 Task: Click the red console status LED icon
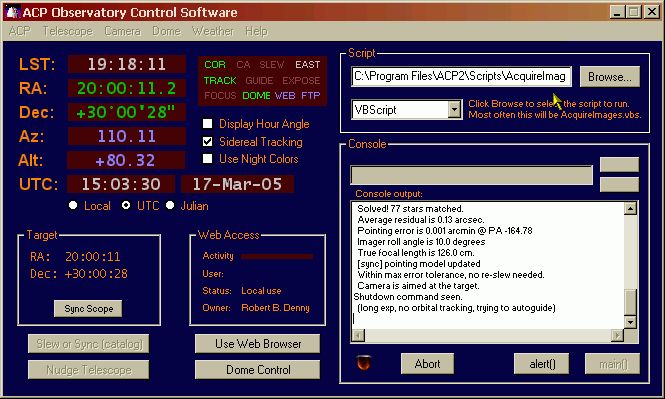[x=364, y=363]
